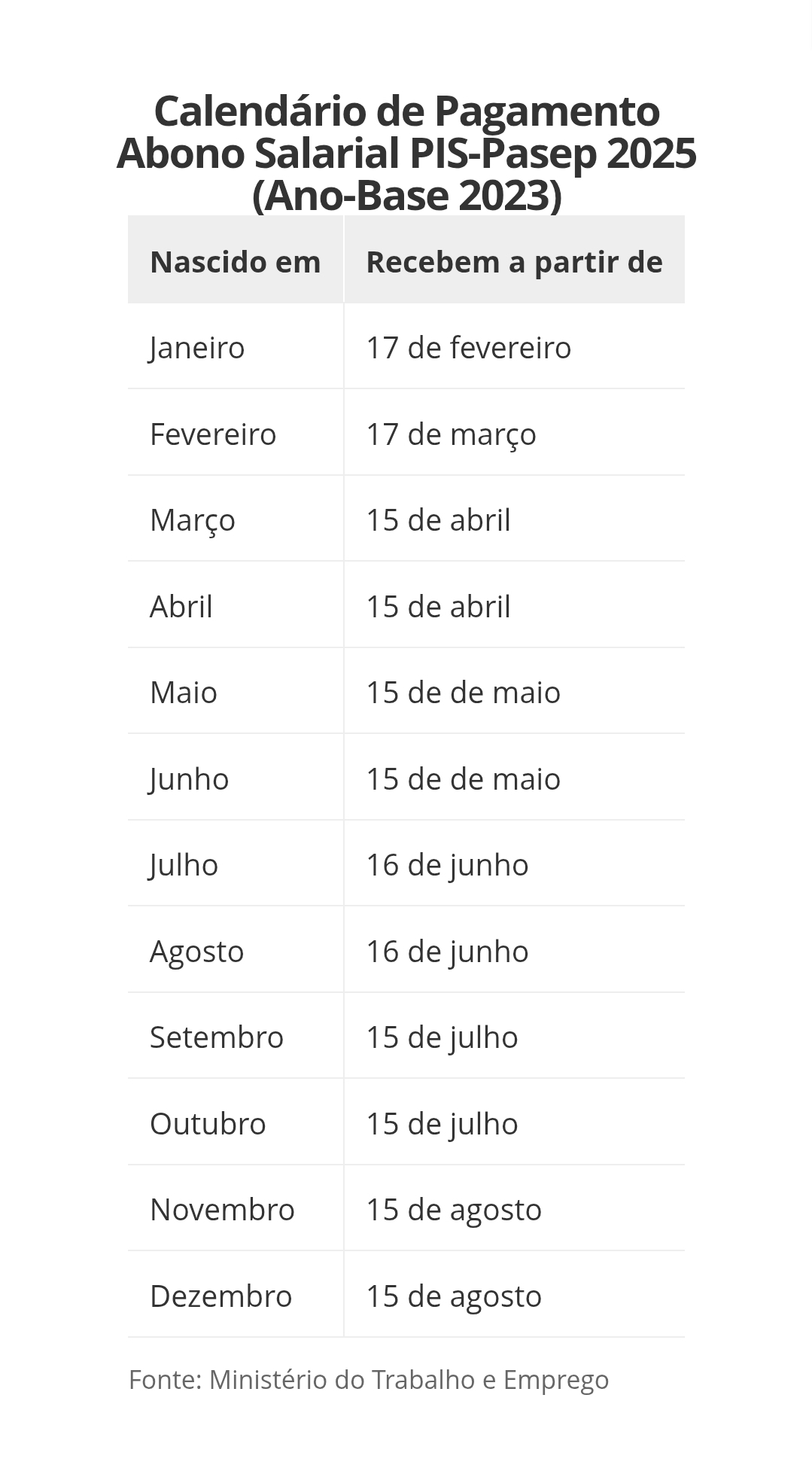Viewport: 812px width, 1471px height.
Task: Select the 'Março' cell in first column
Action: [193, 520]
